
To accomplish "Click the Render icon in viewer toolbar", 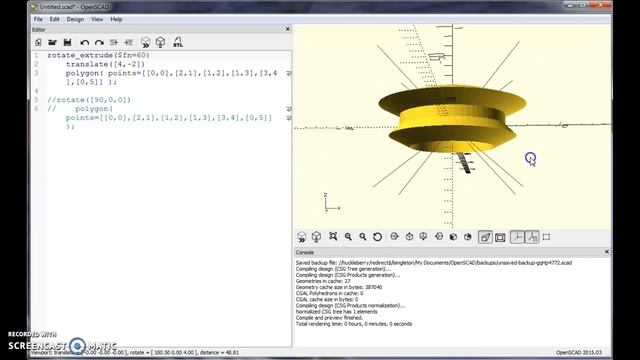I will [316, 237].
